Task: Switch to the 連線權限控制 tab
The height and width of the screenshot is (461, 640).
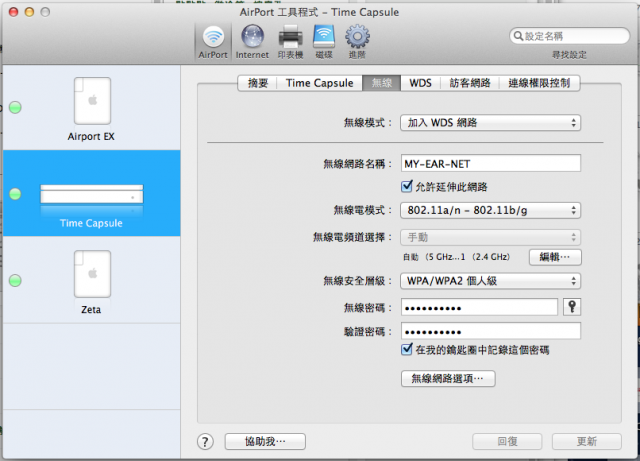Action: pos(539,83)
